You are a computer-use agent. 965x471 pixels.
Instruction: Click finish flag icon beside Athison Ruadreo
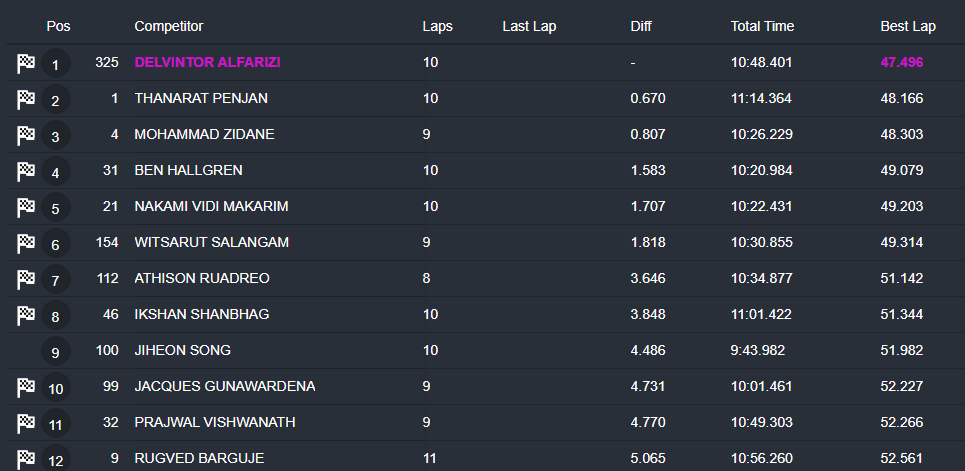[x=26, y=280]
